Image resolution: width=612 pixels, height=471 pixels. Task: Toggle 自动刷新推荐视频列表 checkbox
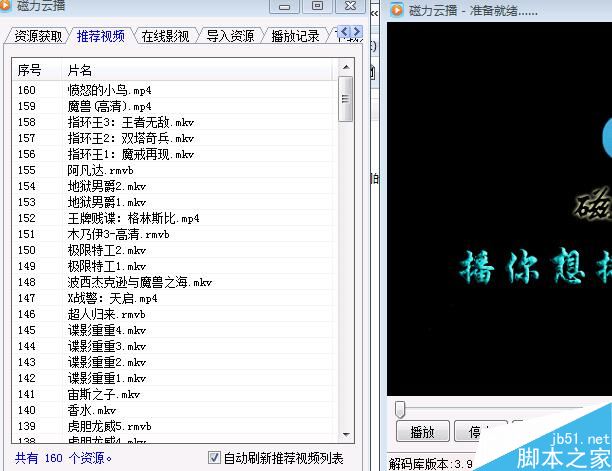(x=214, y=457)
